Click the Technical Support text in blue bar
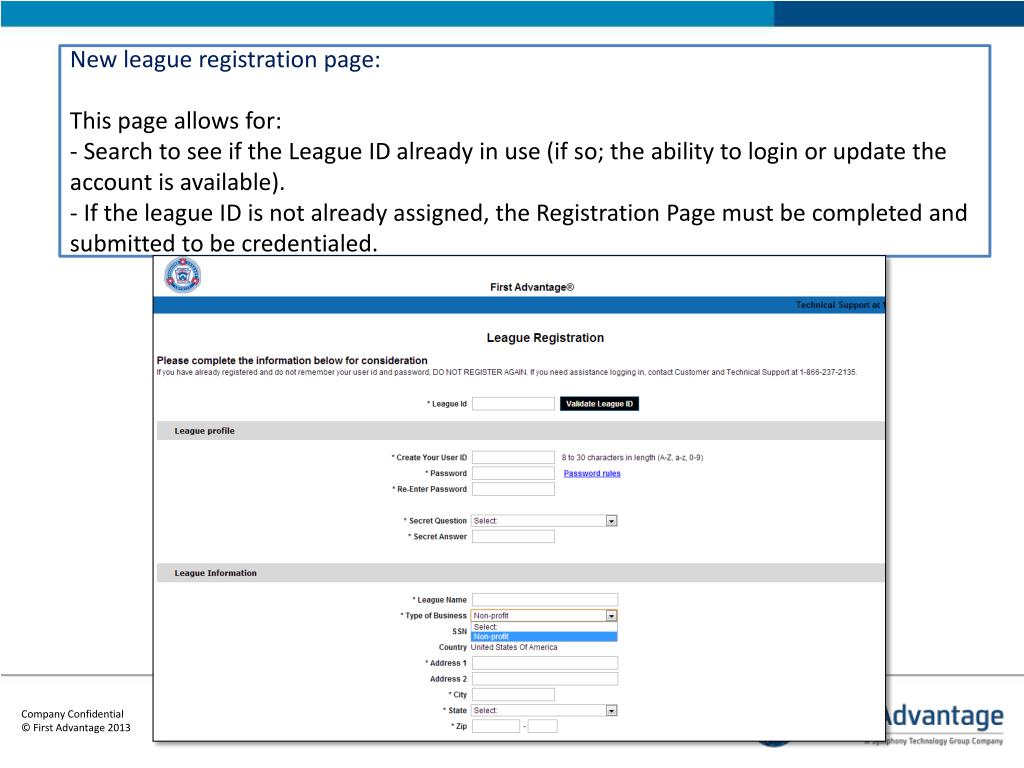The width and height of the screenshot is (1024, 768). click(x=839, y=305)
